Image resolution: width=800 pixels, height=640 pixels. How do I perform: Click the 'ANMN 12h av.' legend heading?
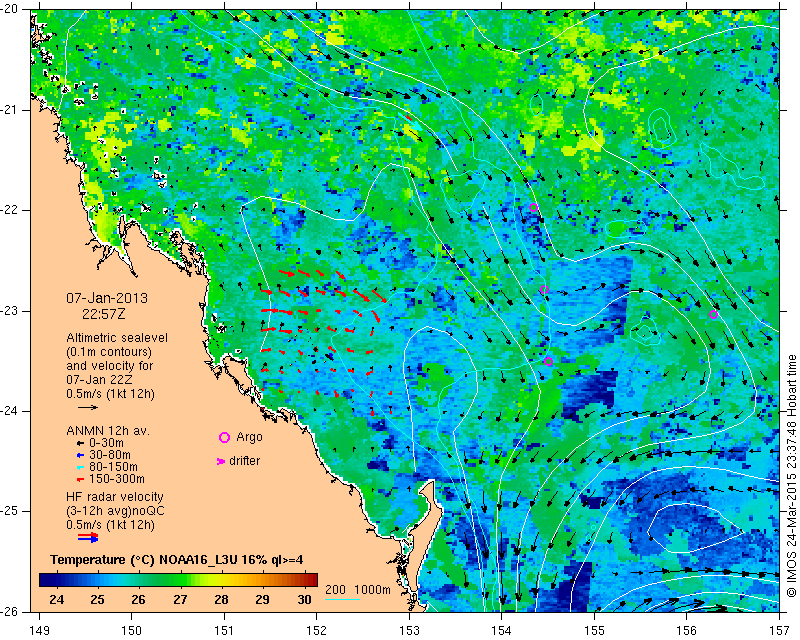click(108, 430)
